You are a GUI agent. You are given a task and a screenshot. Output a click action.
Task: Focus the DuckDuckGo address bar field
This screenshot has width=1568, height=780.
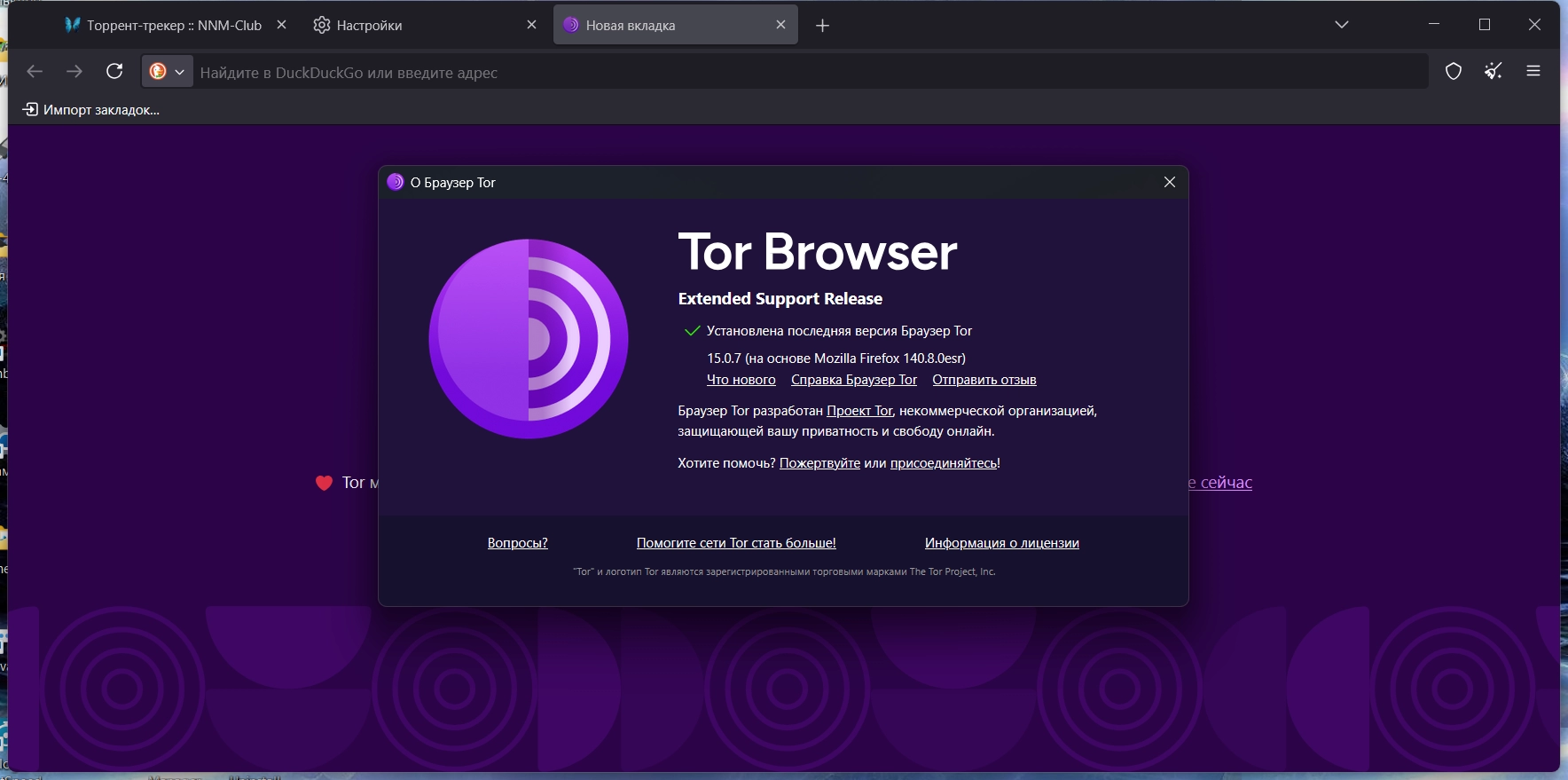click(x=811, y=72)
